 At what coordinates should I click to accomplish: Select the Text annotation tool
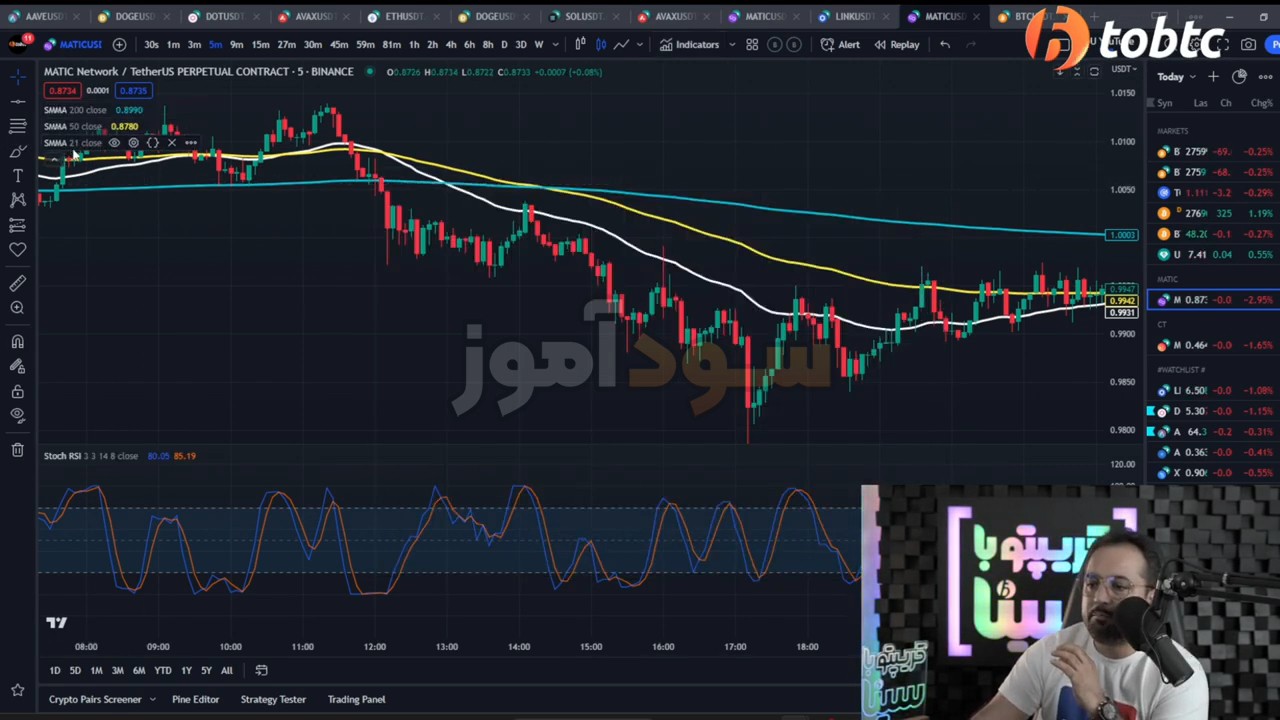coord(18,176)
